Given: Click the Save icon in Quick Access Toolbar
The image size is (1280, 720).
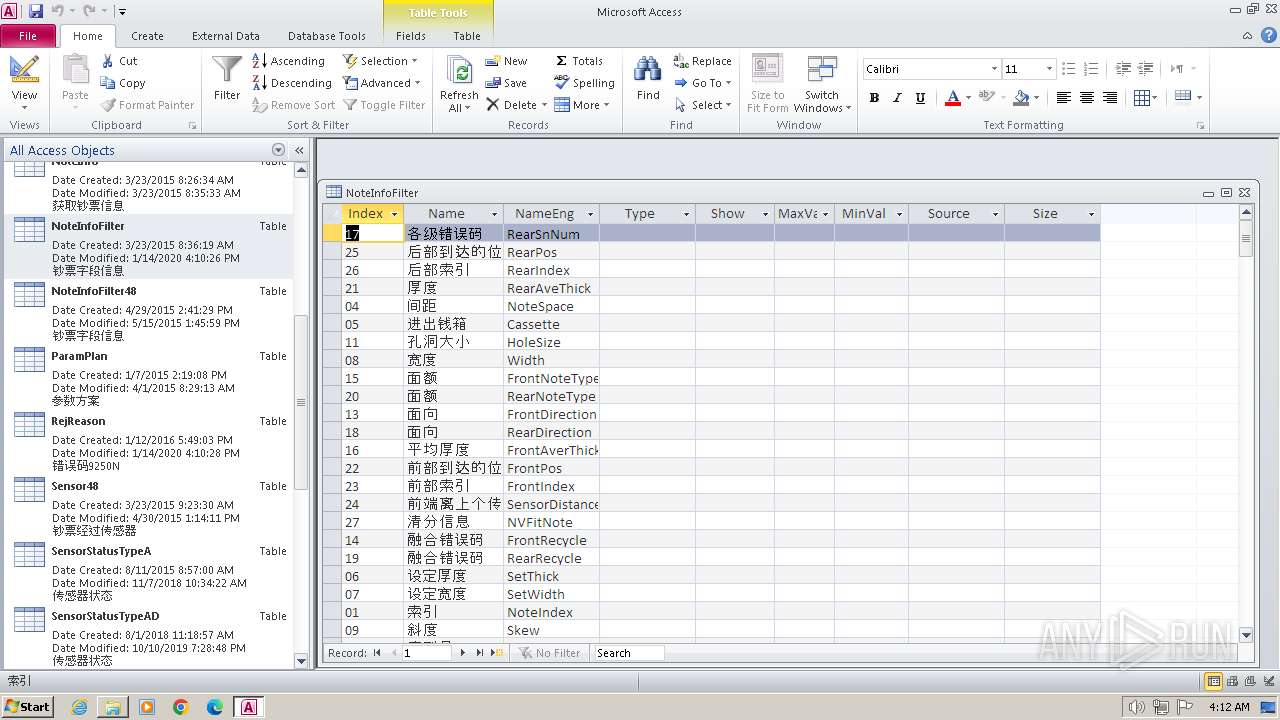Looking at the screenshot, I should coord(36,11).
